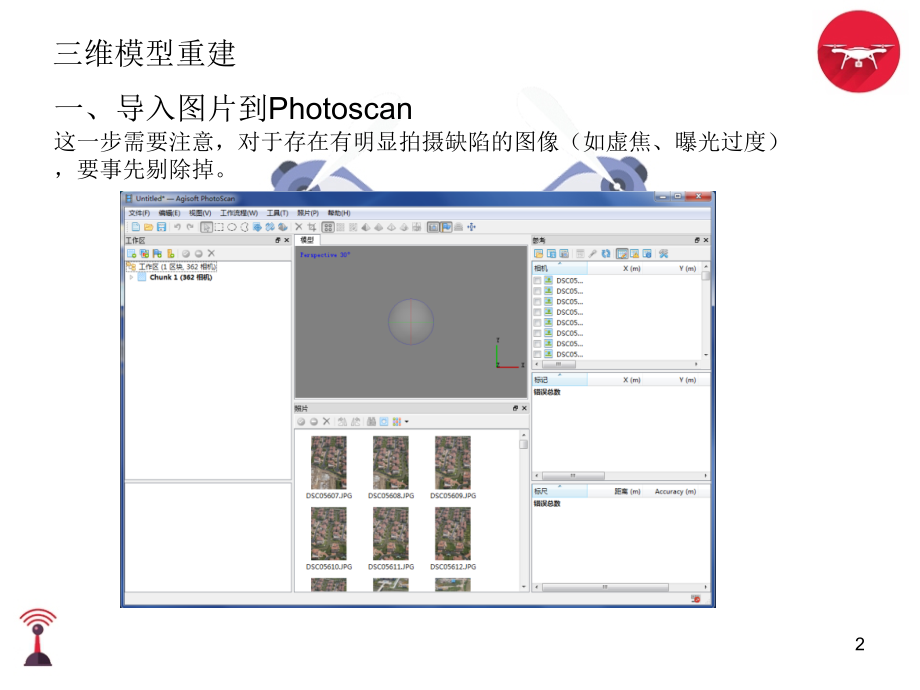Screen dimensions: 920x690
Task: Click the Add Chunk icon in workspace panel
Action: coord(131,254)
